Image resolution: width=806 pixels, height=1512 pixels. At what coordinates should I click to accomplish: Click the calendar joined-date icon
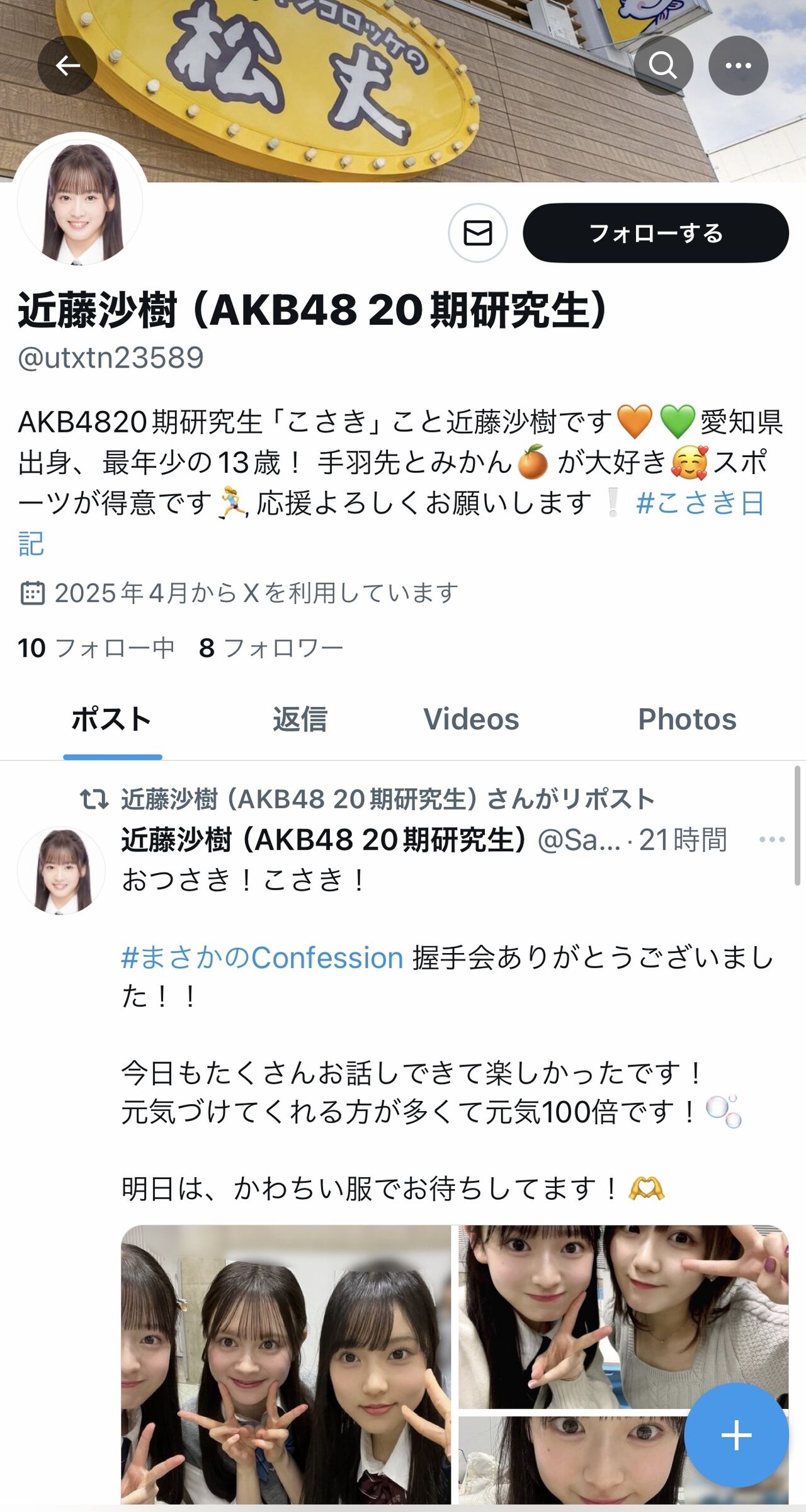coord(33,593)
